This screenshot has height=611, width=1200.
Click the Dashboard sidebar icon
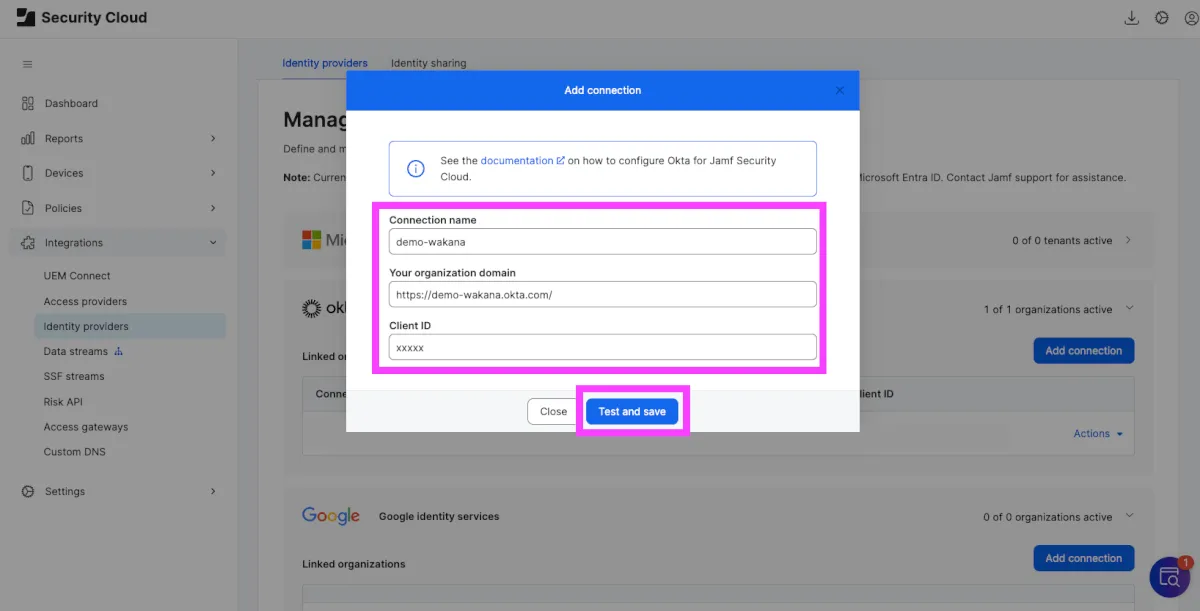tap(28, 103)
